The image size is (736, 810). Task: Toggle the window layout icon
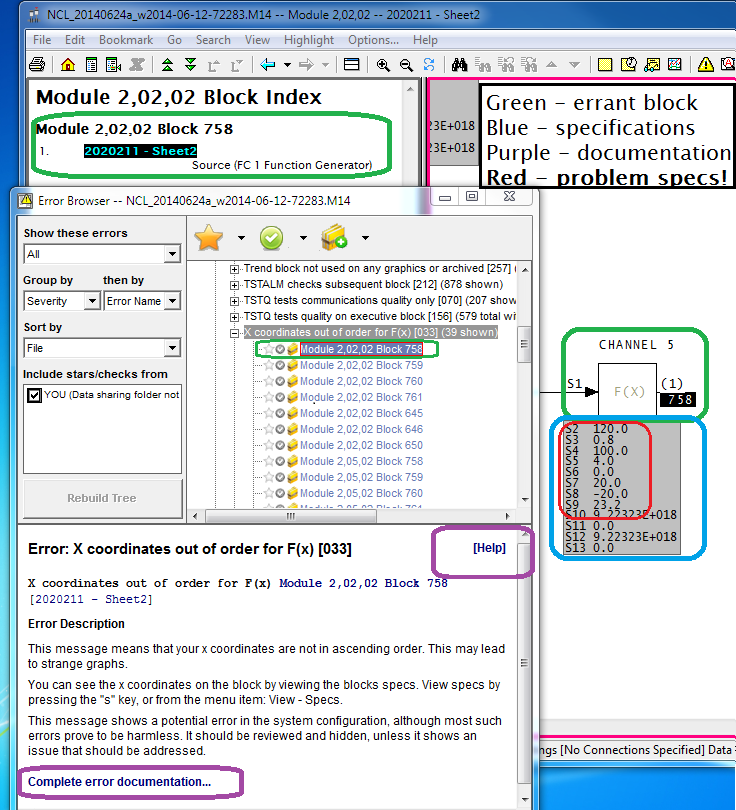point(351,65)
